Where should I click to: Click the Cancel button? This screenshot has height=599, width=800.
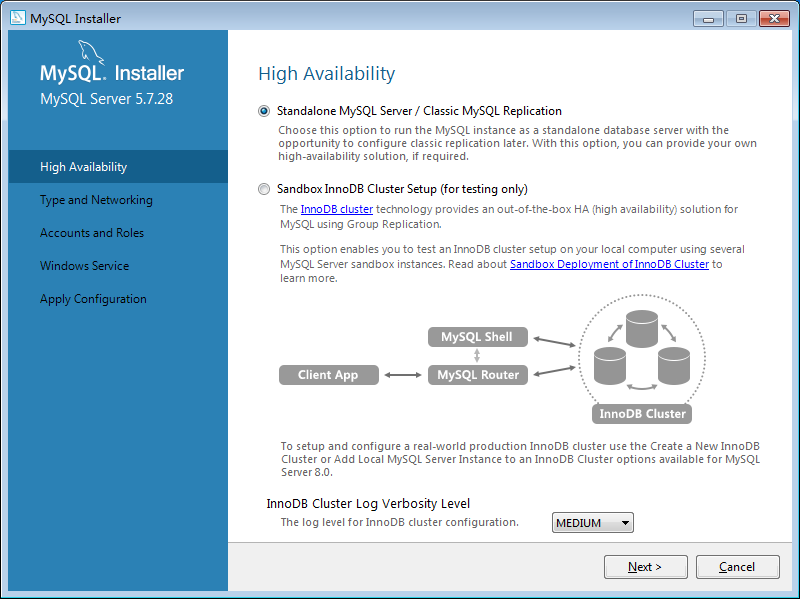pos(737,567)
